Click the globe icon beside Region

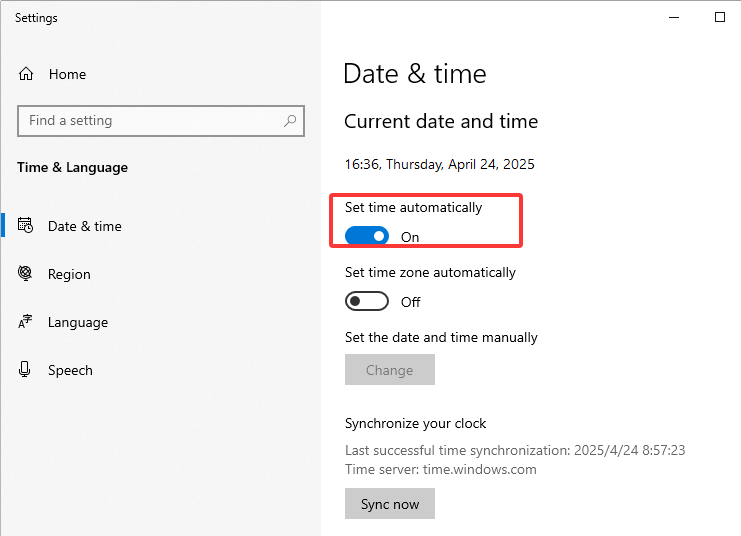click(x=26, y=274)
